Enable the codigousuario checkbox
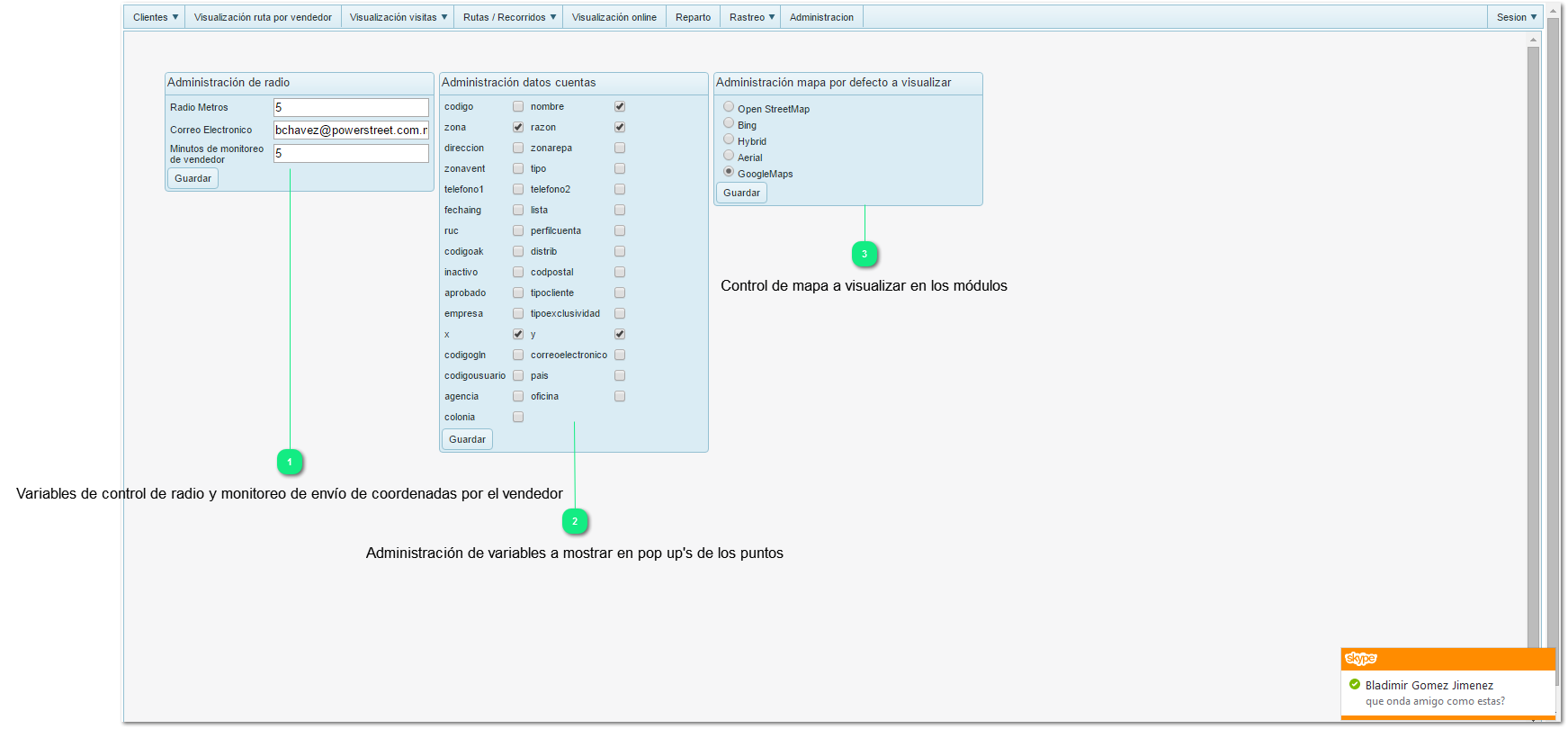The width and height of the screenshot is (1568, 729). [x=518, y=375]
